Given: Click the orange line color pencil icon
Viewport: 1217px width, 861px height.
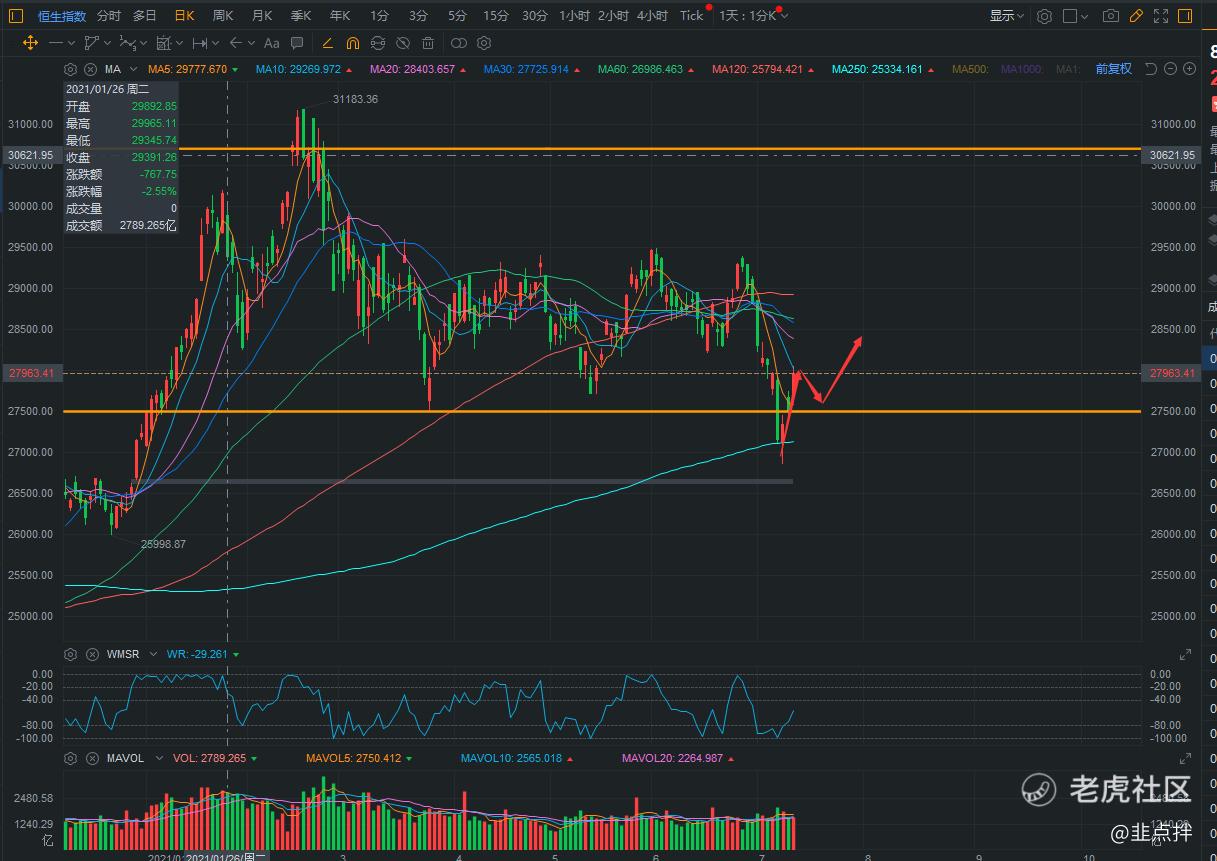Looking at the screenshot, I should [327, 43].
